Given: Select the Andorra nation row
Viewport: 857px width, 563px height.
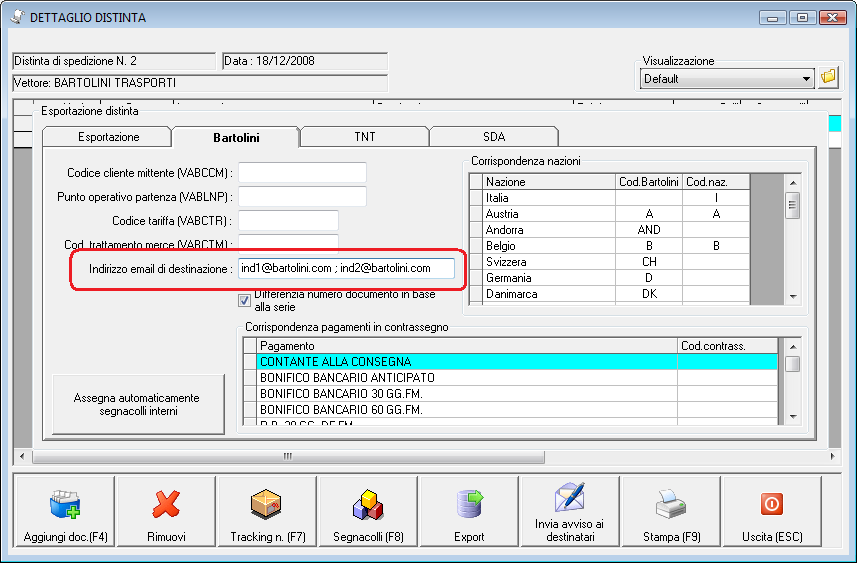Looking at the screenshot, I should [x=609, y=230].
